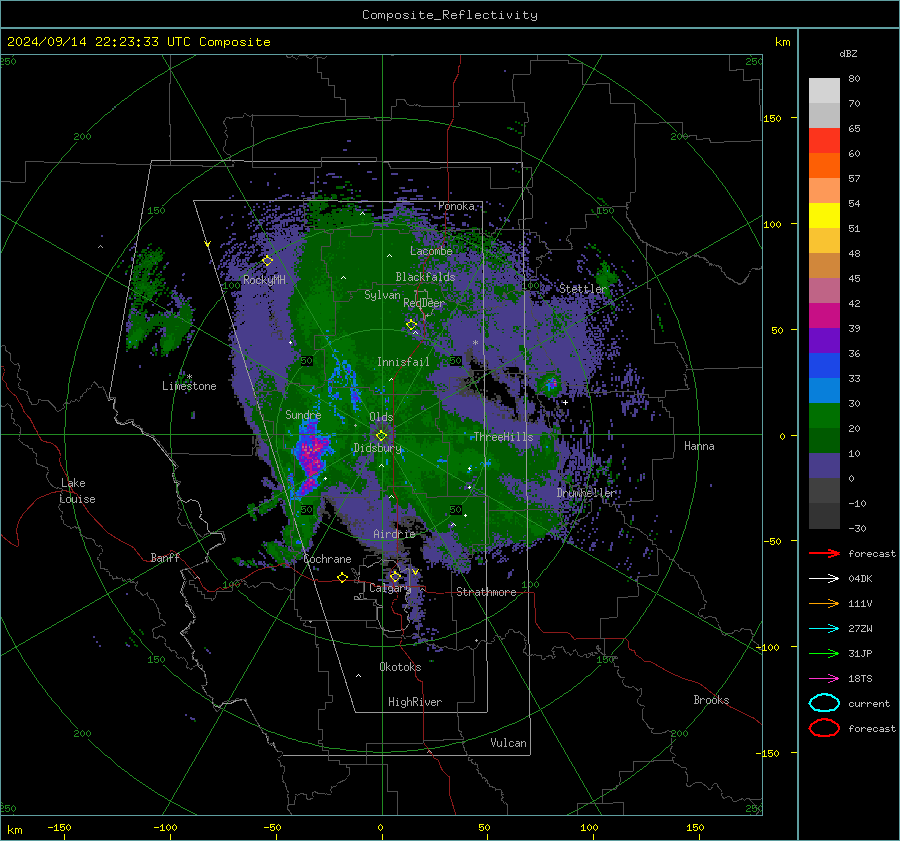
Task: Click the 'Brooks' city label
Action: 711,700
